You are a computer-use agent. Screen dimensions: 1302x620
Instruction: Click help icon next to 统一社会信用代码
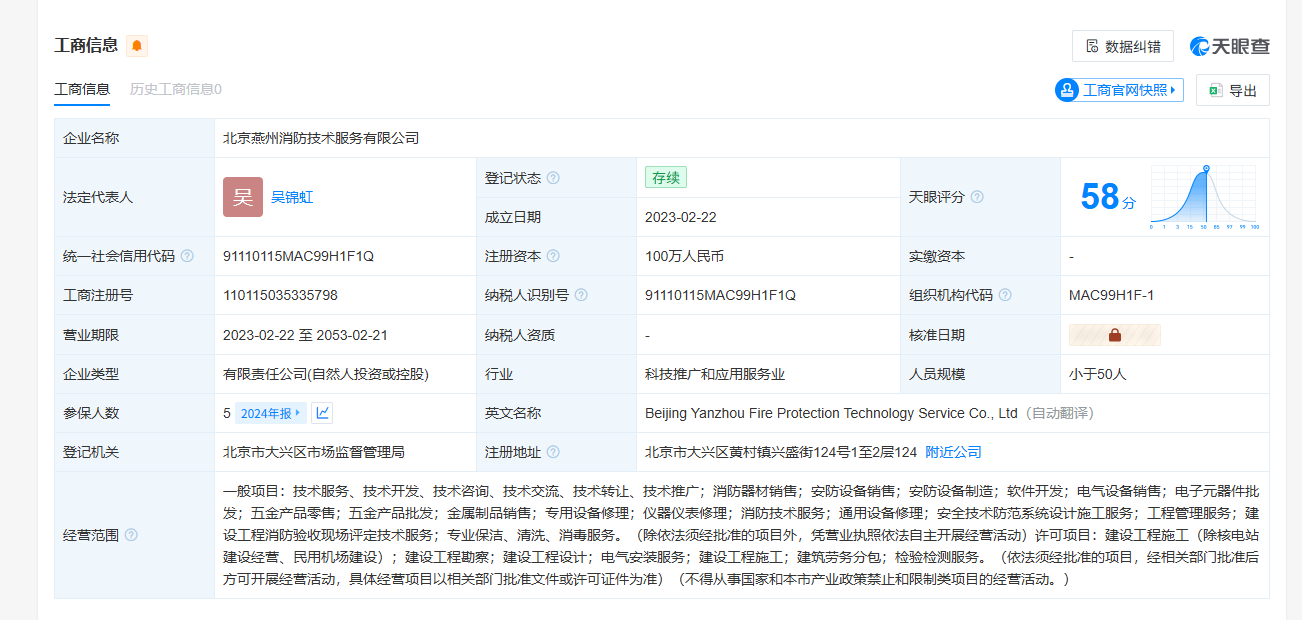pos(187,256)
